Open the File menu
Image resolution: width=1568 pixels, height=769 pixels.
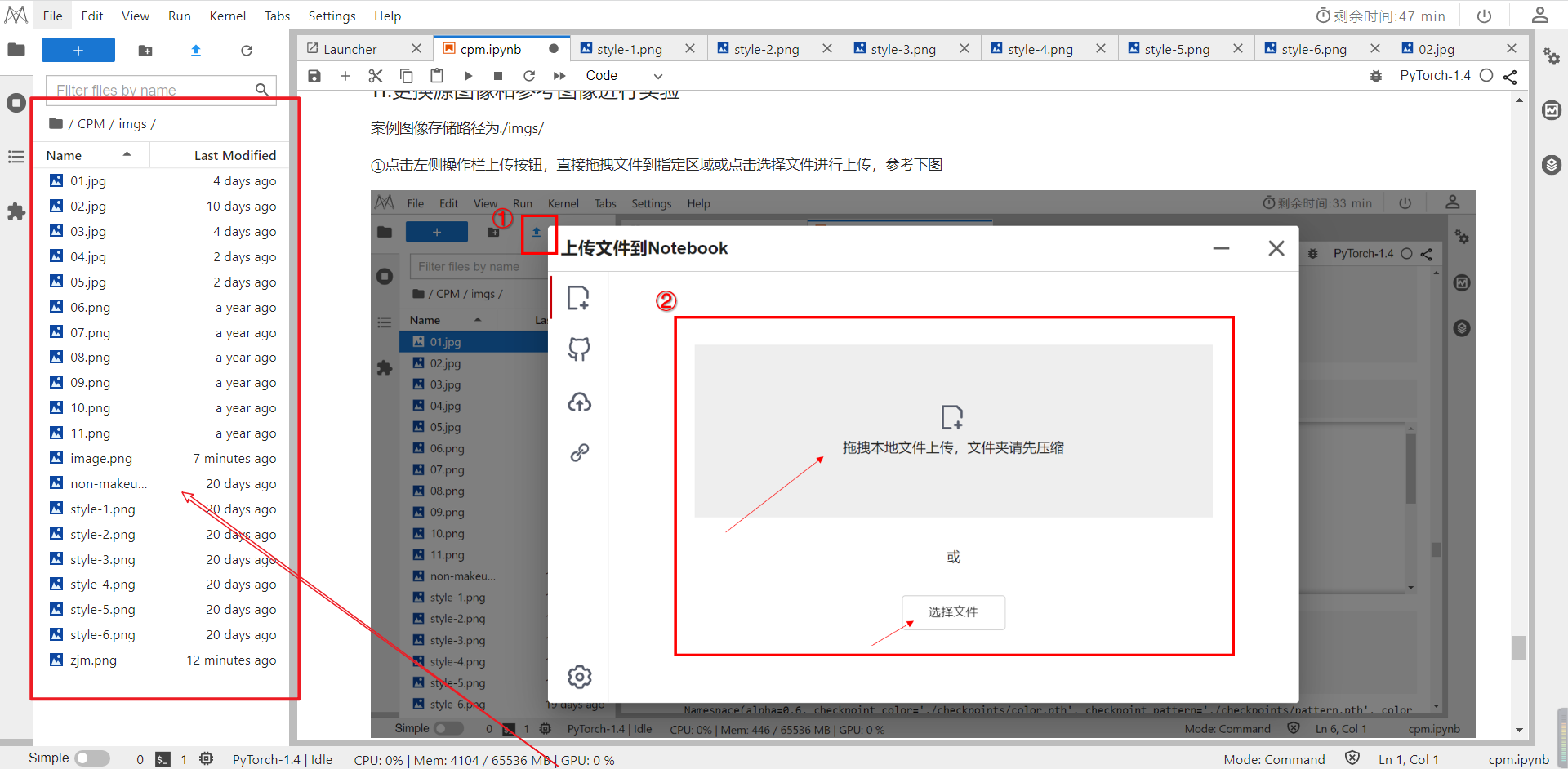53,16
